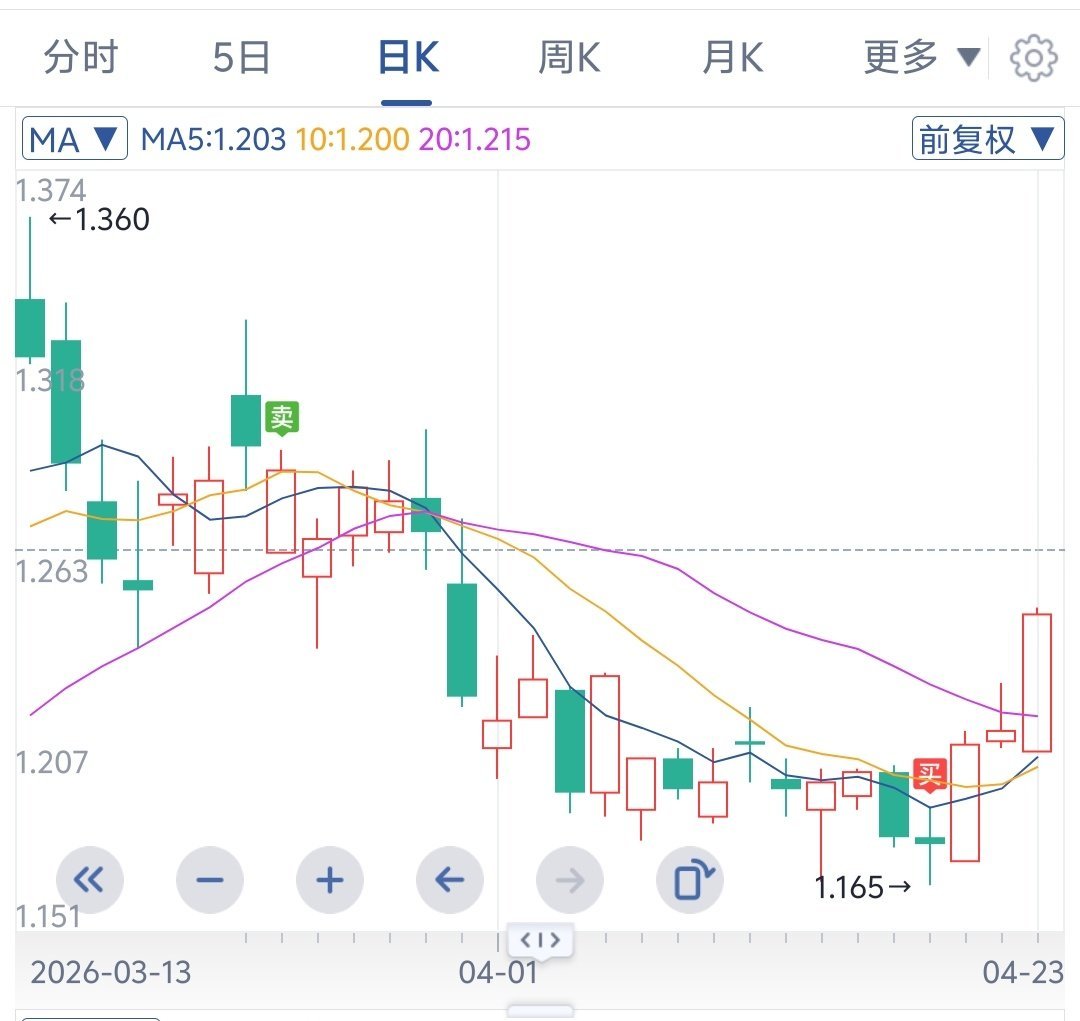Open the MA indicator dropdown
Image resolution: width=1080 pixels, height=1021 pixels.
[73, 139]
